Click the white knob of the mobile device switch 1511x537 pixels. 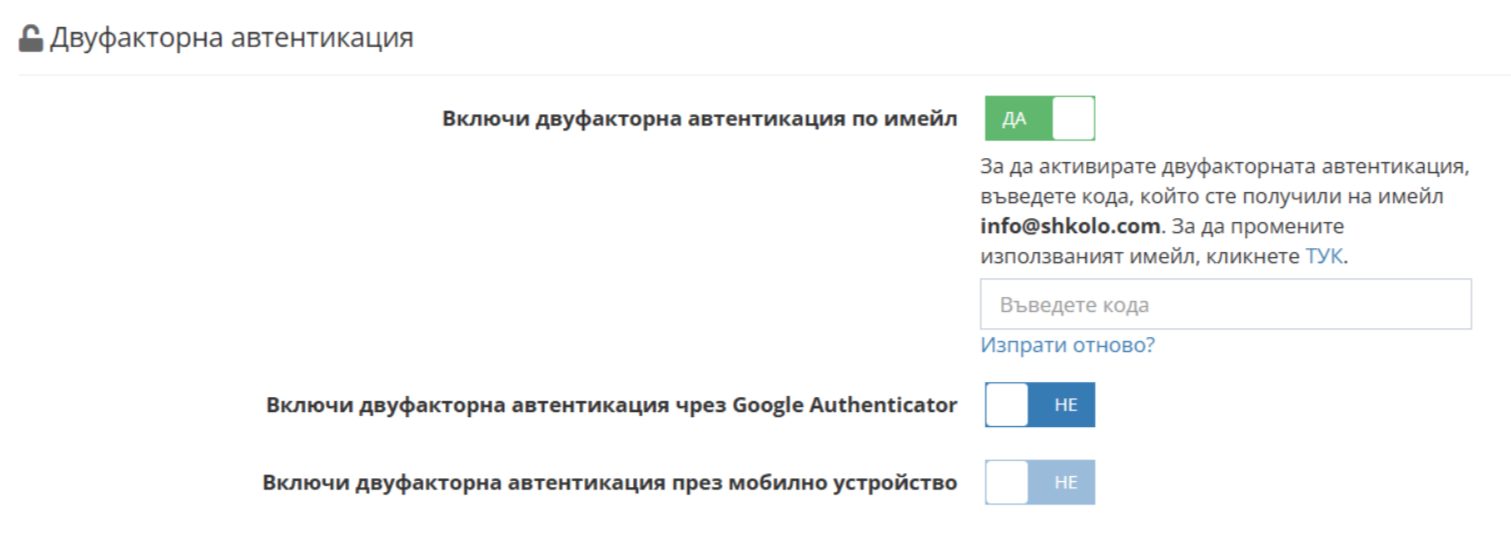click(1007, 482)
